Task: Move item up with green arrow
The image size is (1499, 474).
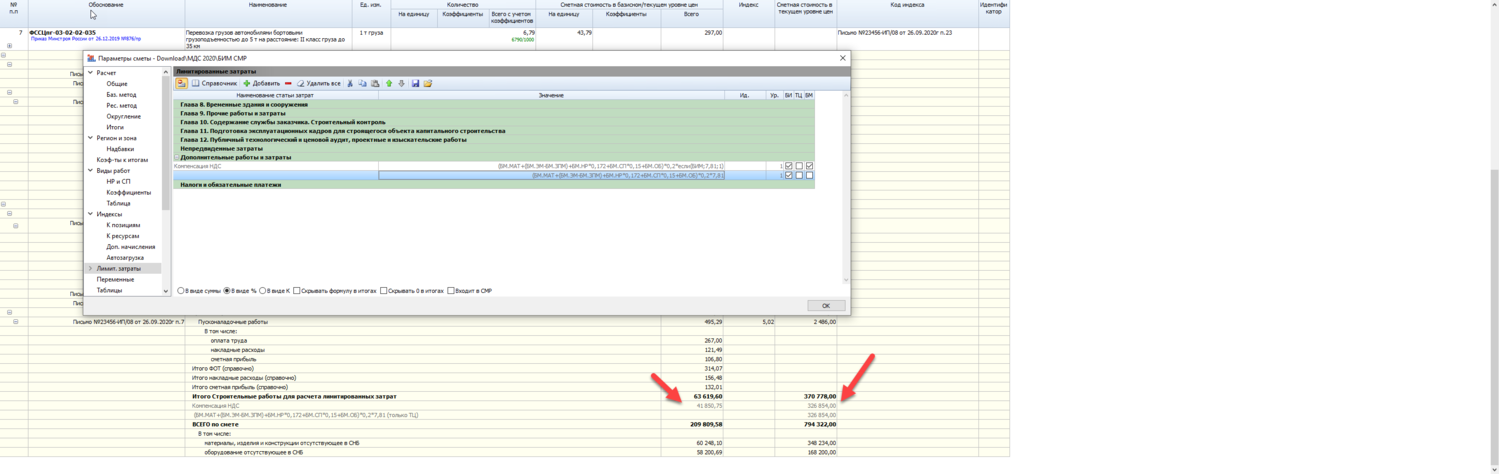Action: (x=389, y=84)
